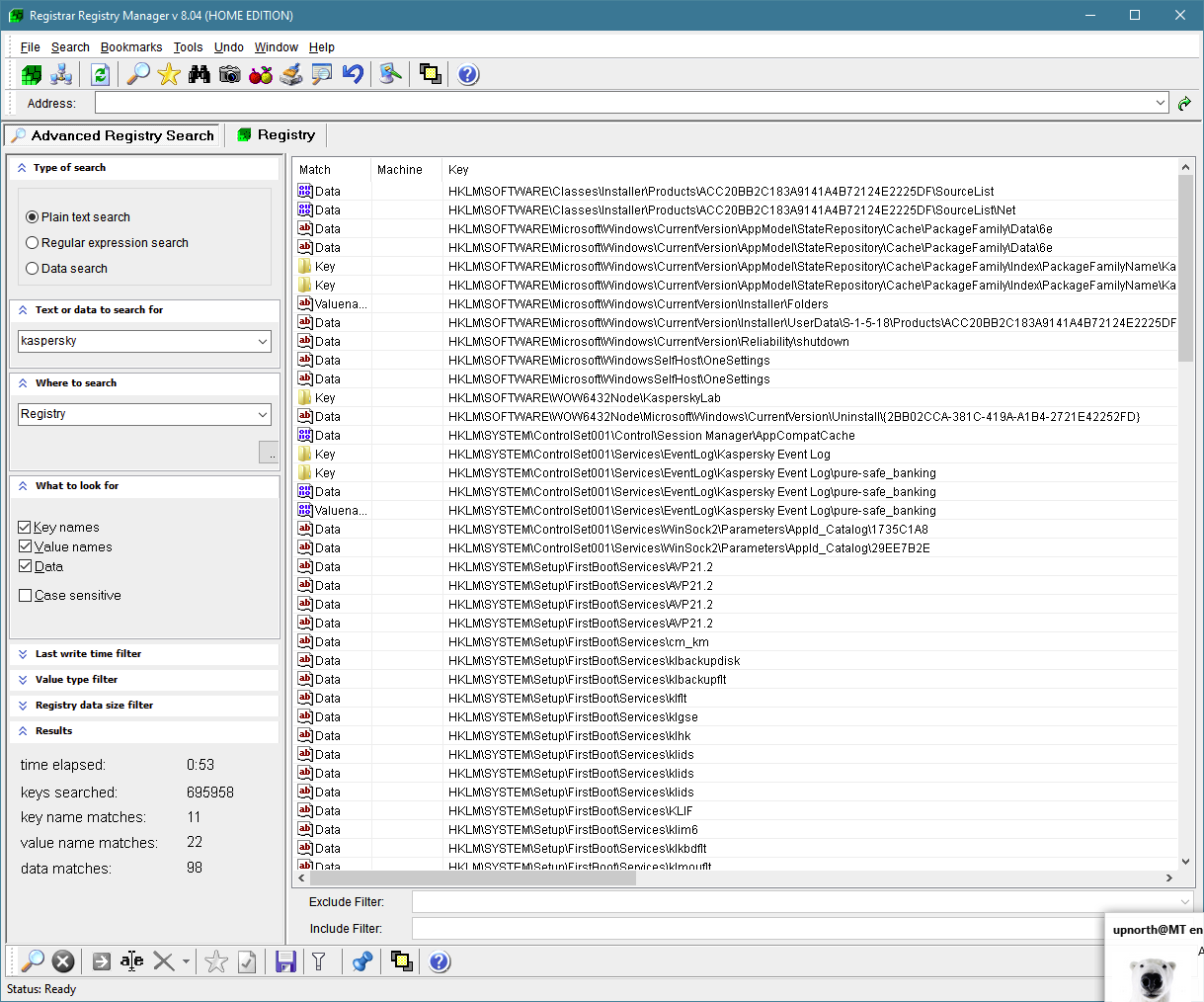
Task: Click the binoculars search icon in top toolbar
Action: point(200,74)
